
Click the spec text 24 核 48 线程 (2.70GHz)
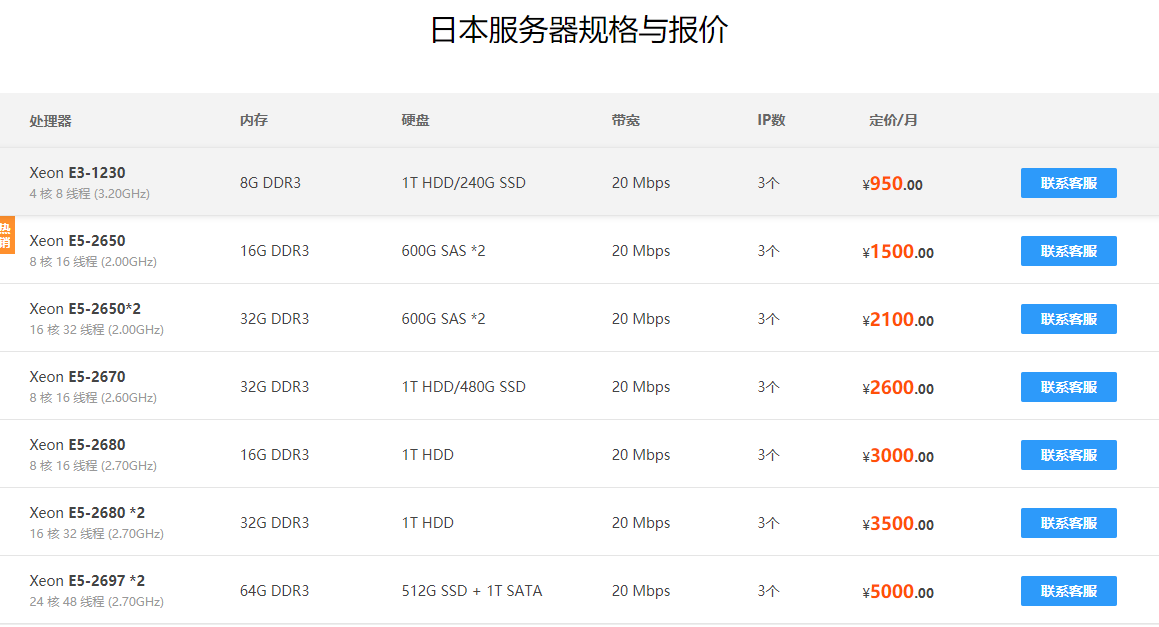tap(97, 602)
